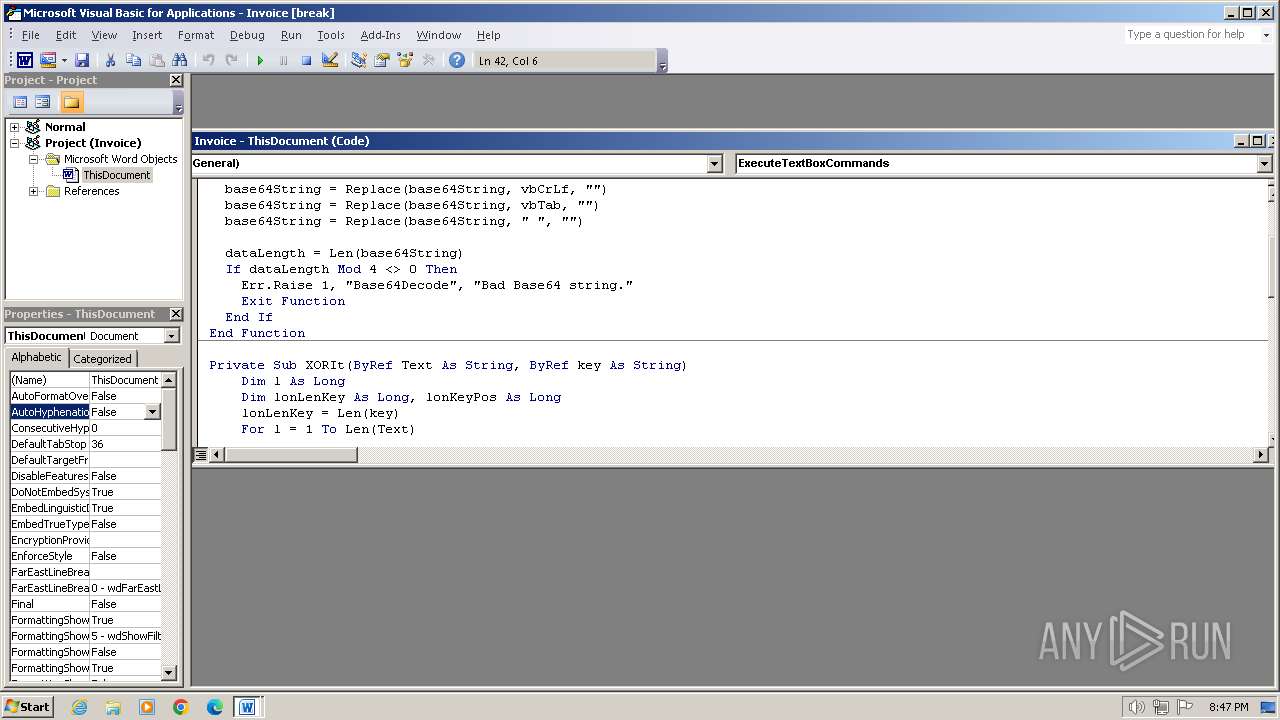The height and width of the screenshot is (720, 1280).
Task: Click the Undo arrow icon
Action: coord(208,61)
